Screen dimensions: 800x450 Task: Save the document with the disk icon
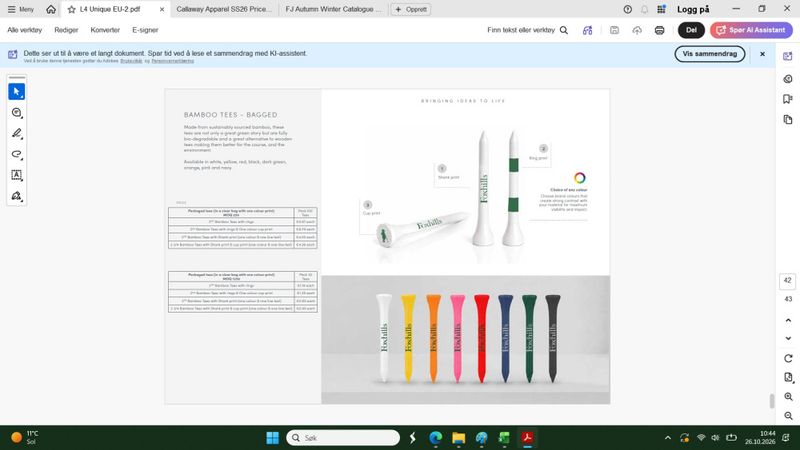(614, 30)
